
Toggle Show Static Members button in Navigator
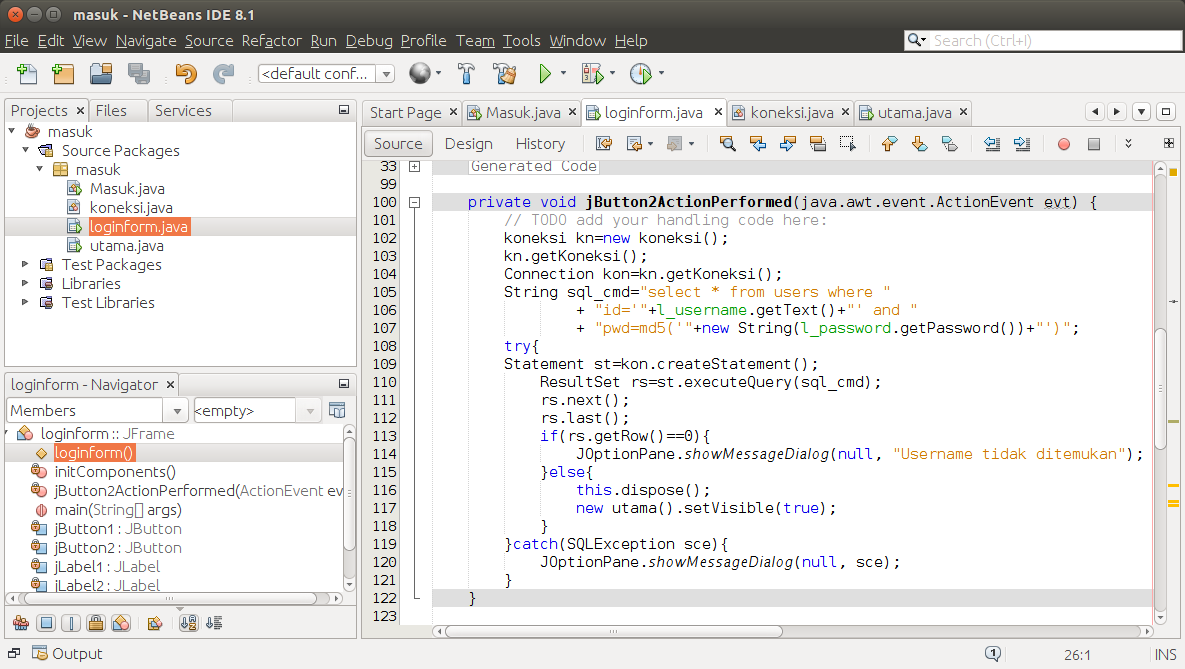click(70, 623)
